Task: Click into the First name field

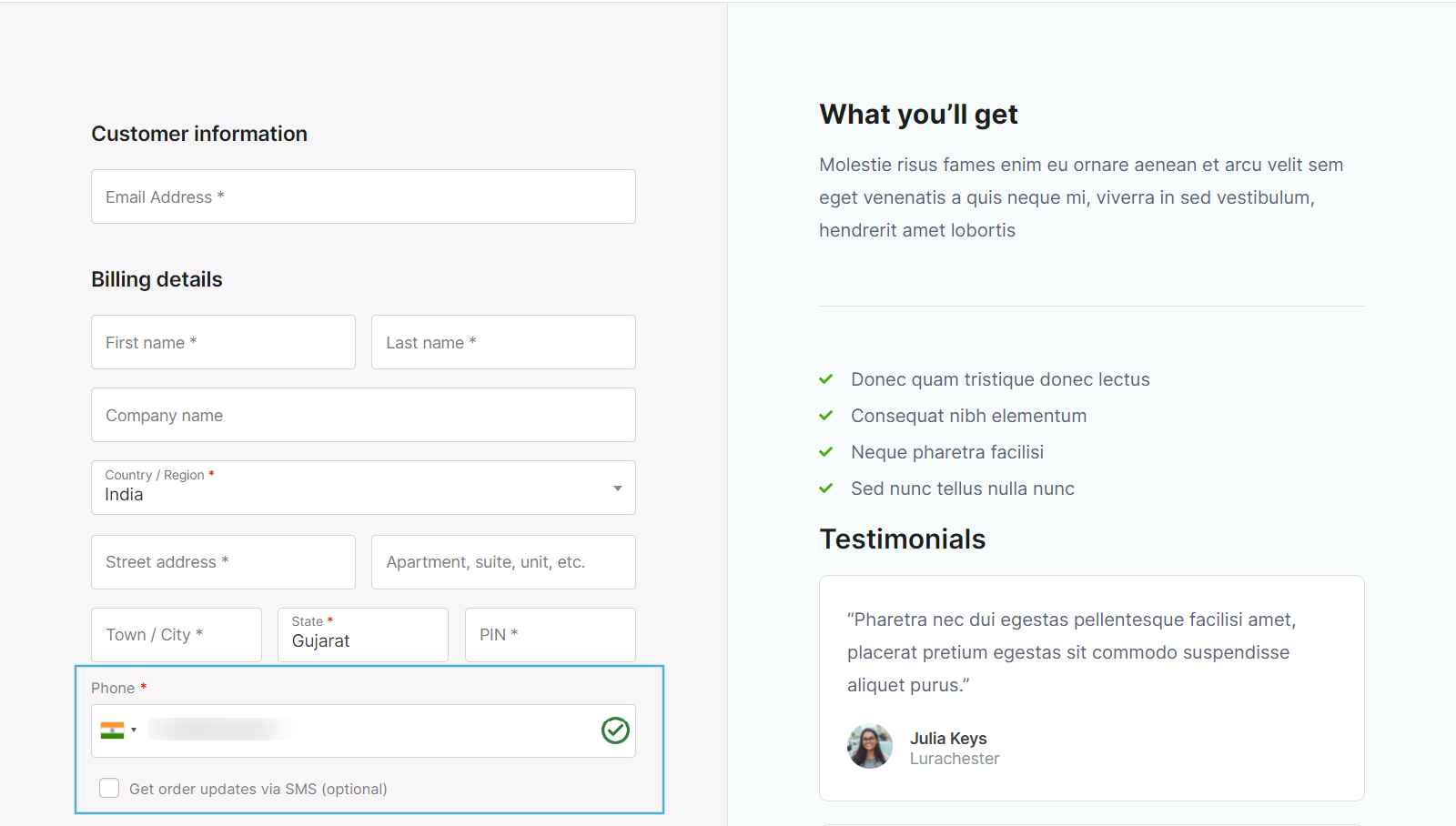Action: pos(223,342)
